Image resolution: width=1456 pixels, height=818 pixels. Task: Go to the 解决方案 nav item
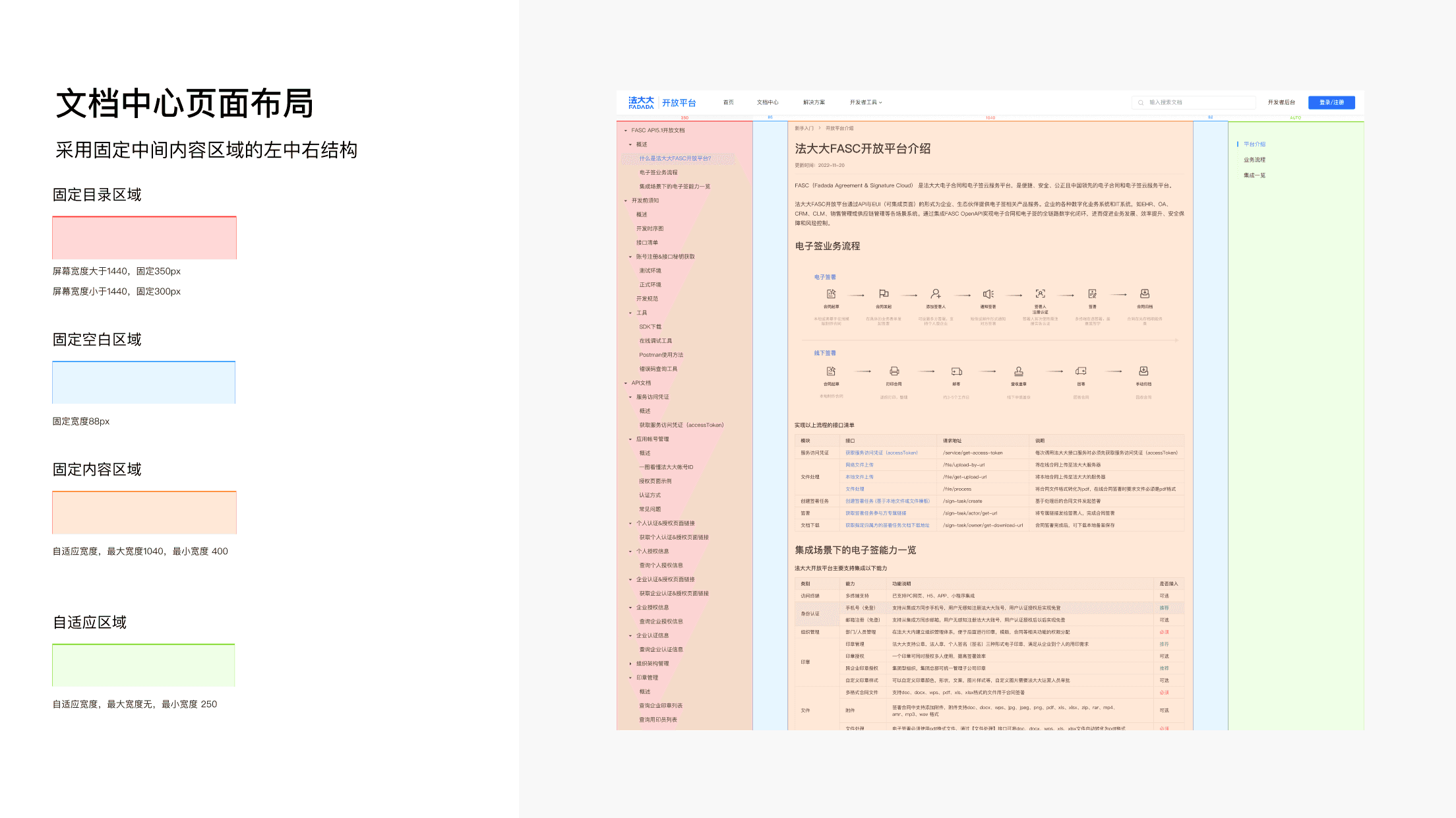[814, 102]
